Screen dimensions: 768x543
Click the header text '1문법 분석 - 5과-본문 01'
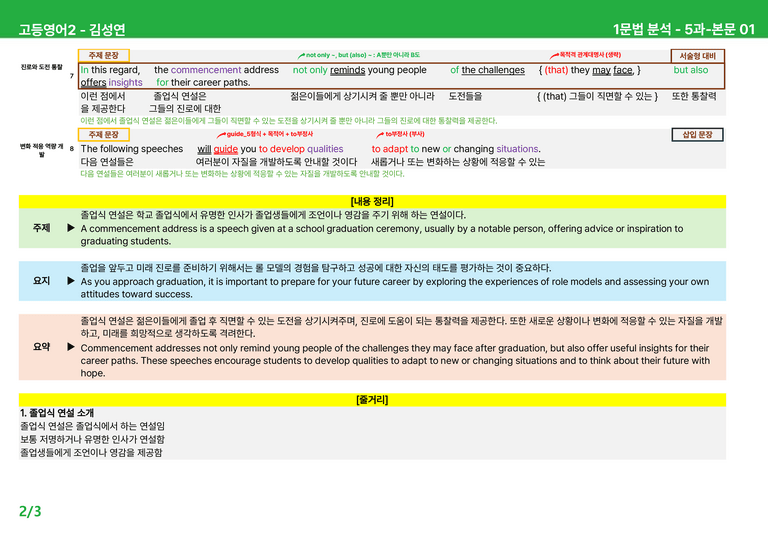pos(684,29)
